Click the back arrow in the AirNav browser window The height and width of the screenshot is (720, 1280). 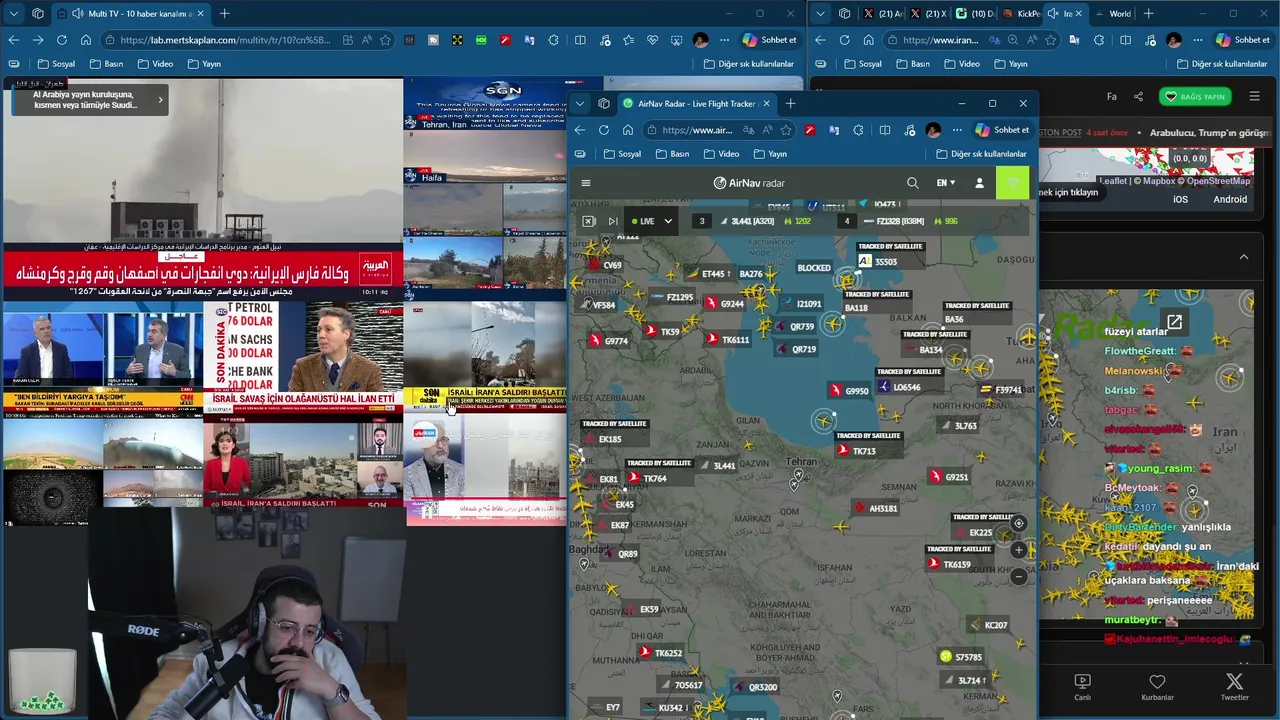click(x=579, y=130)
